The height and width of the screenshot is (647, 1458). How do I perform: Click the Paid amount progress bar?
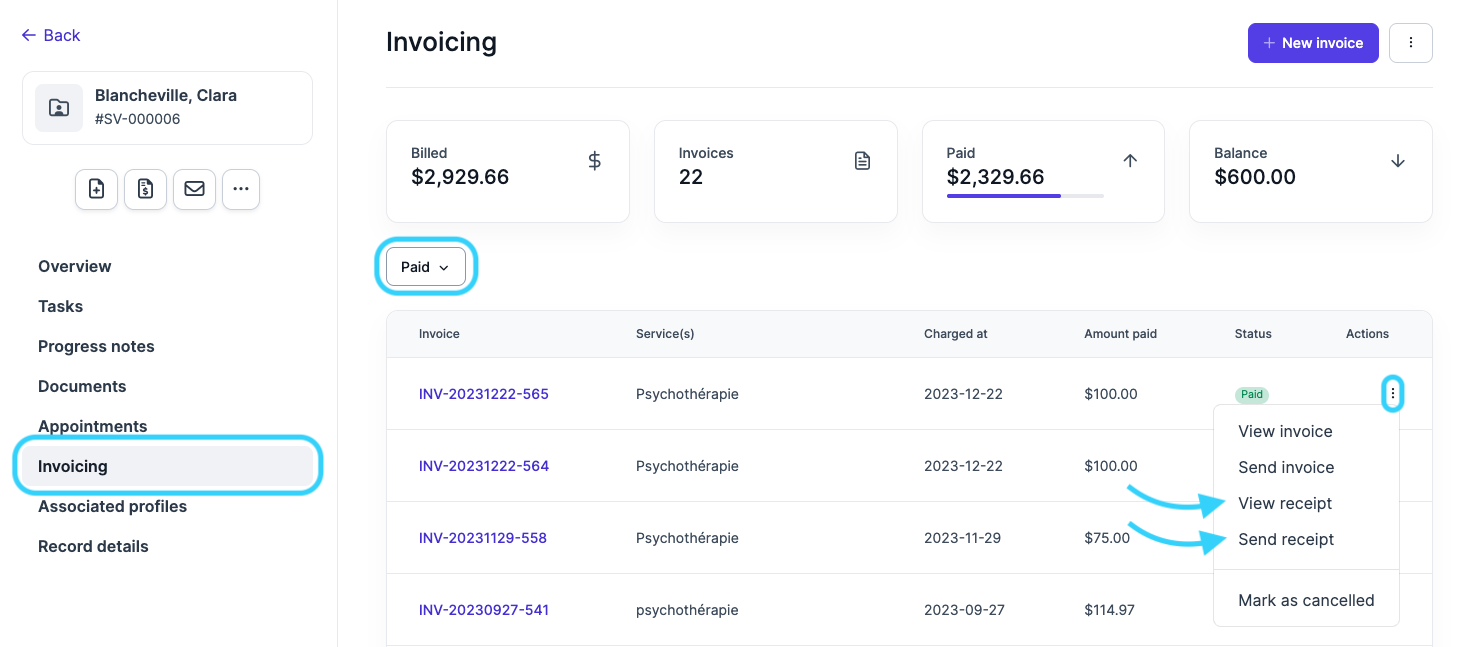1024,196
